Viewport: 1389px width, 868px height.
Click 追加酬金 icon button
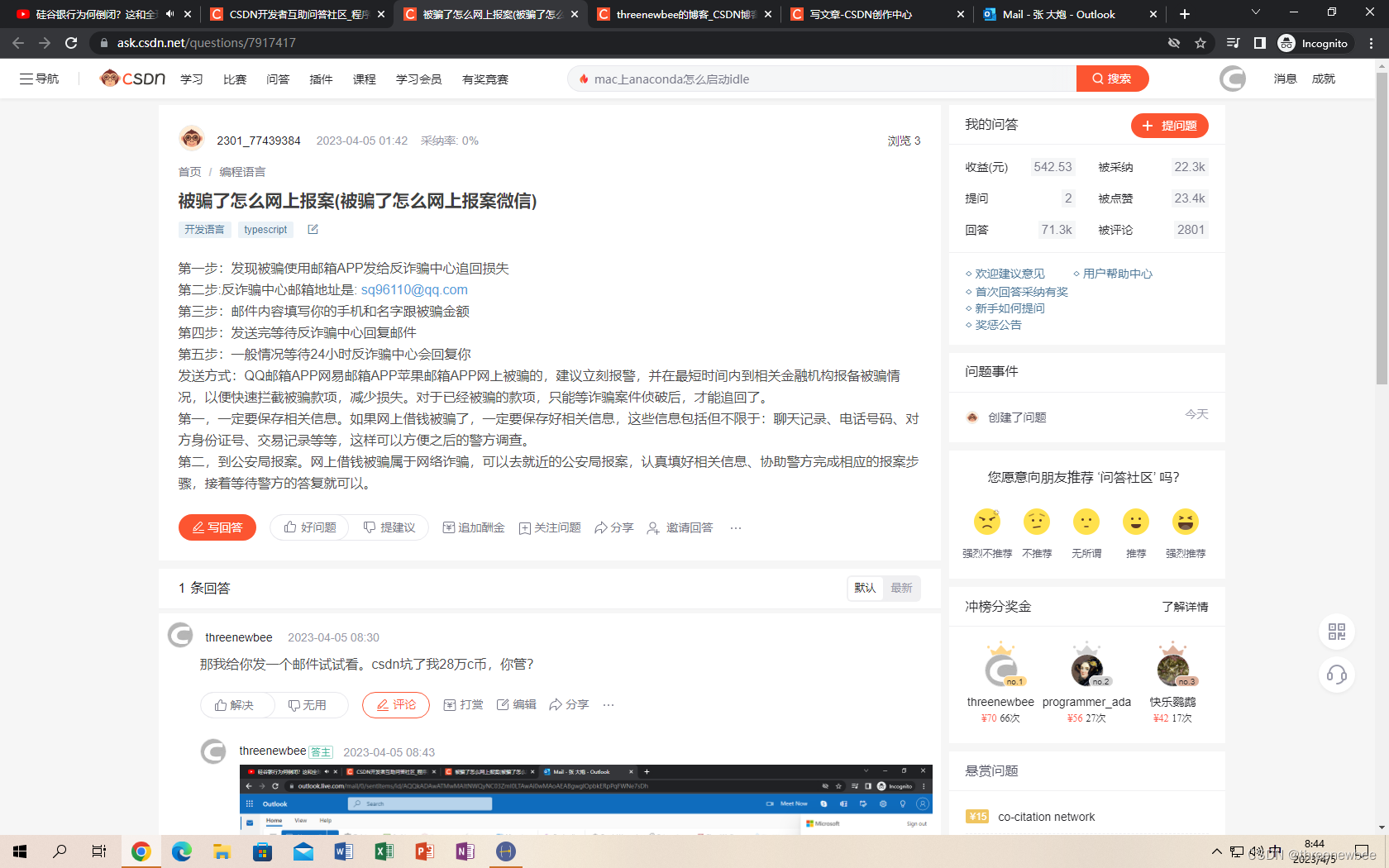(x=474, y=527)
